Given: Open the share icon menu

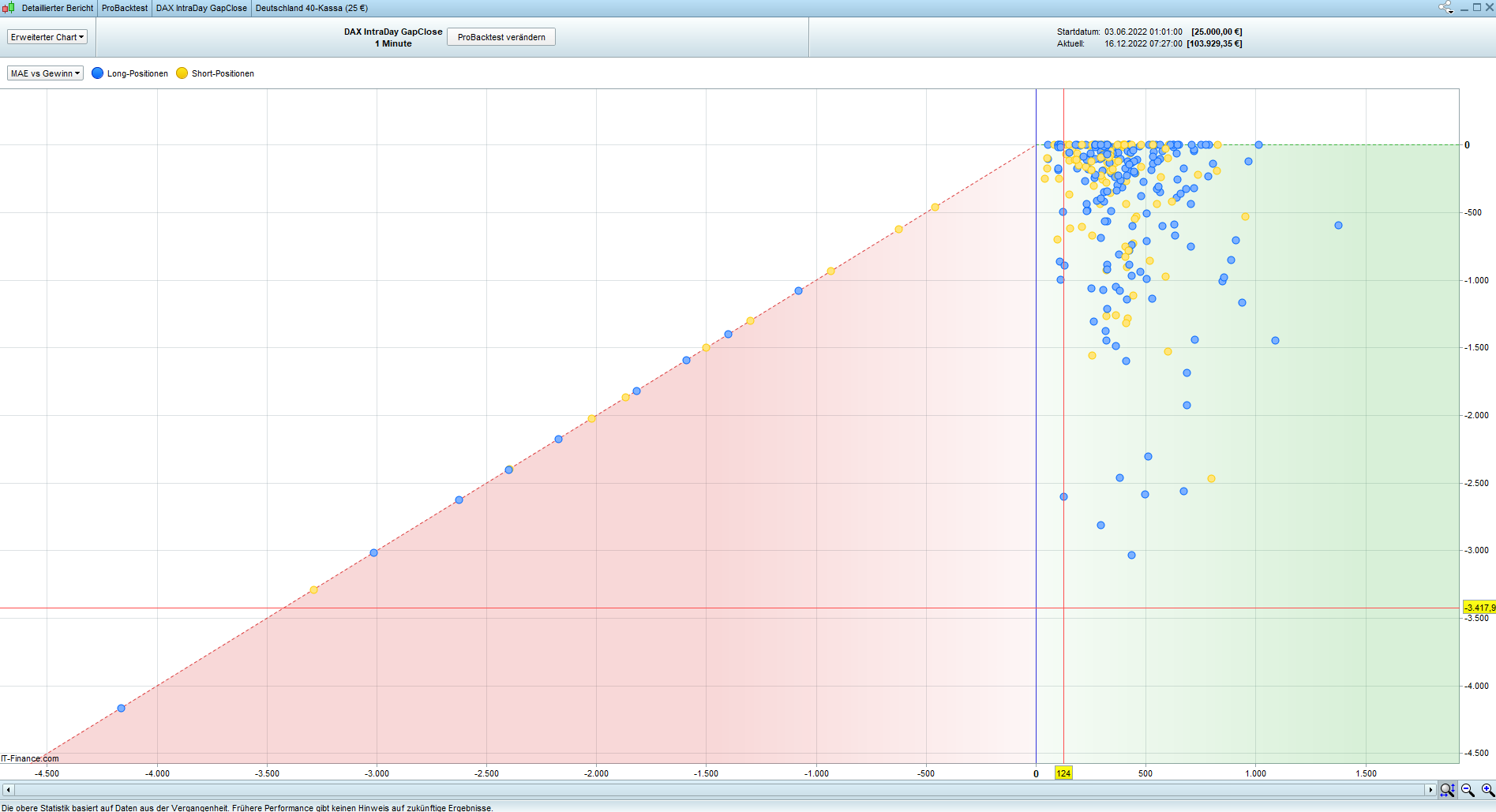Looking at the screenshot, I should [1445, 8].
